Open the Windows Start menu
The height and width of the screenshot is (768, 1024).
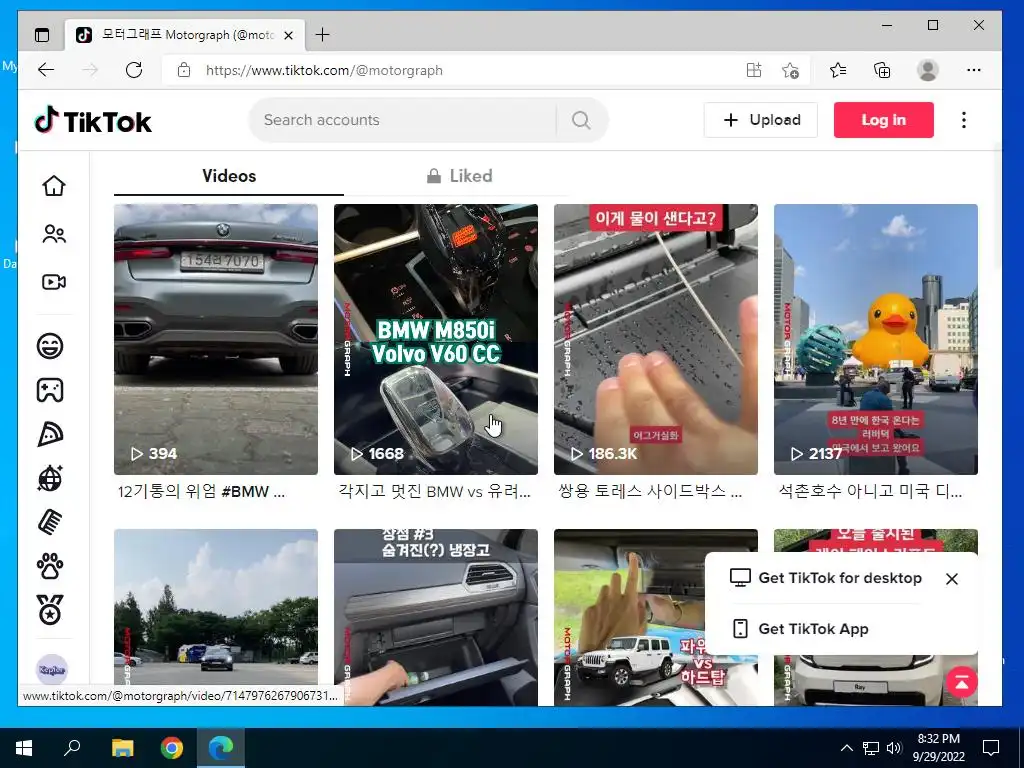click(24, 748)
